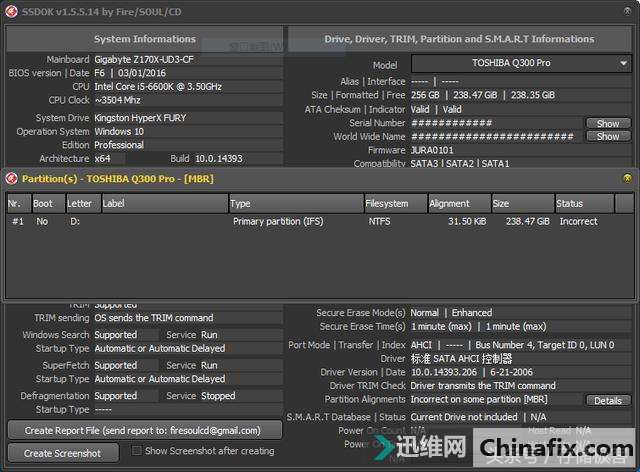640x472 pixels.
Task: Click the NTFS filesystem cell
Action: pos(380,221)
